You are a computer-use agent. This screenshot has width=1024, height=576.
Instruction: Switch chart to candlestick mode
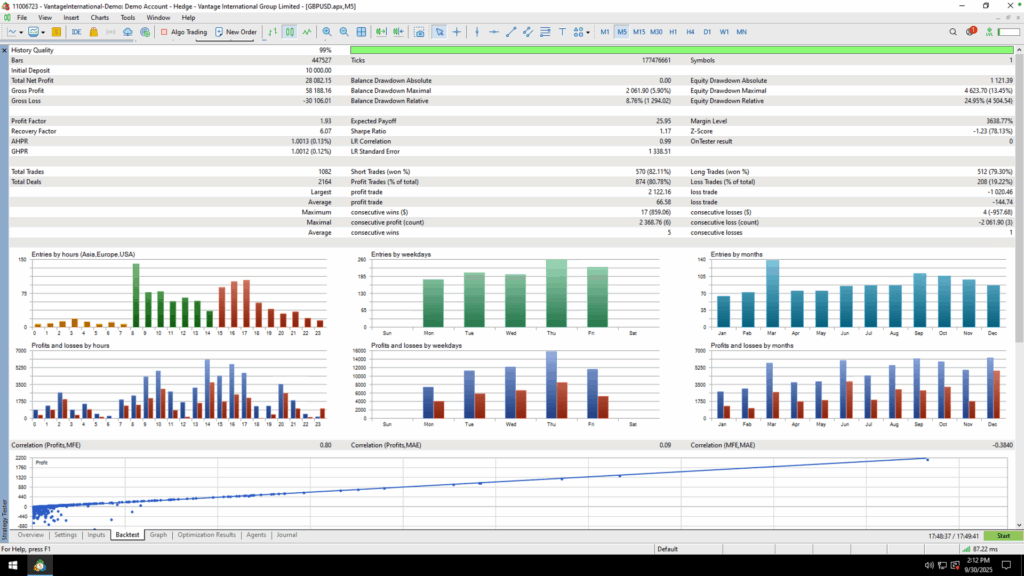(289, 32)
